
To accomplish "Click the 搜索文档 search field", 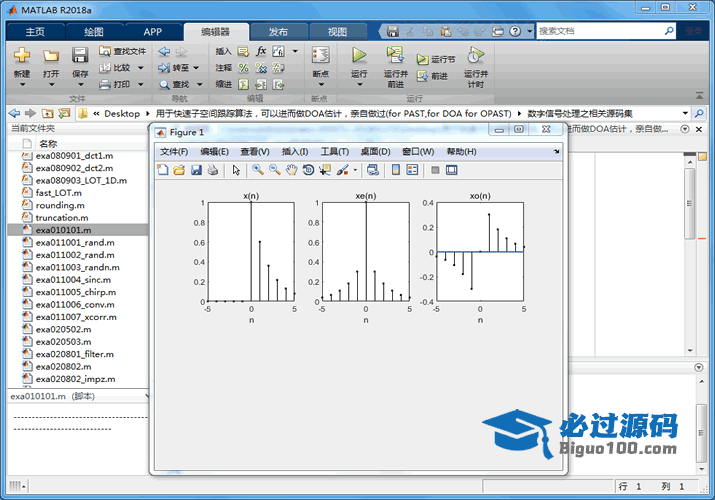I will [x=600, y=31].
